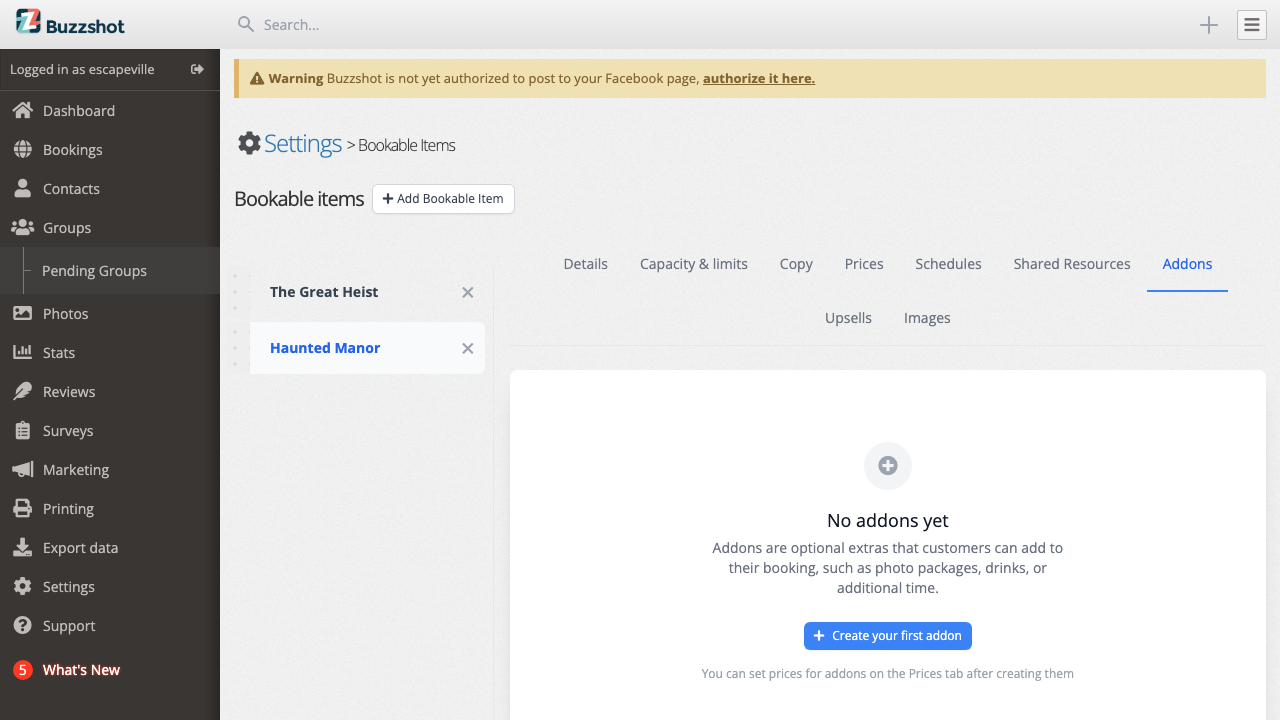Switch to the Images tab
1280x720 pixels.
point(927,318)
